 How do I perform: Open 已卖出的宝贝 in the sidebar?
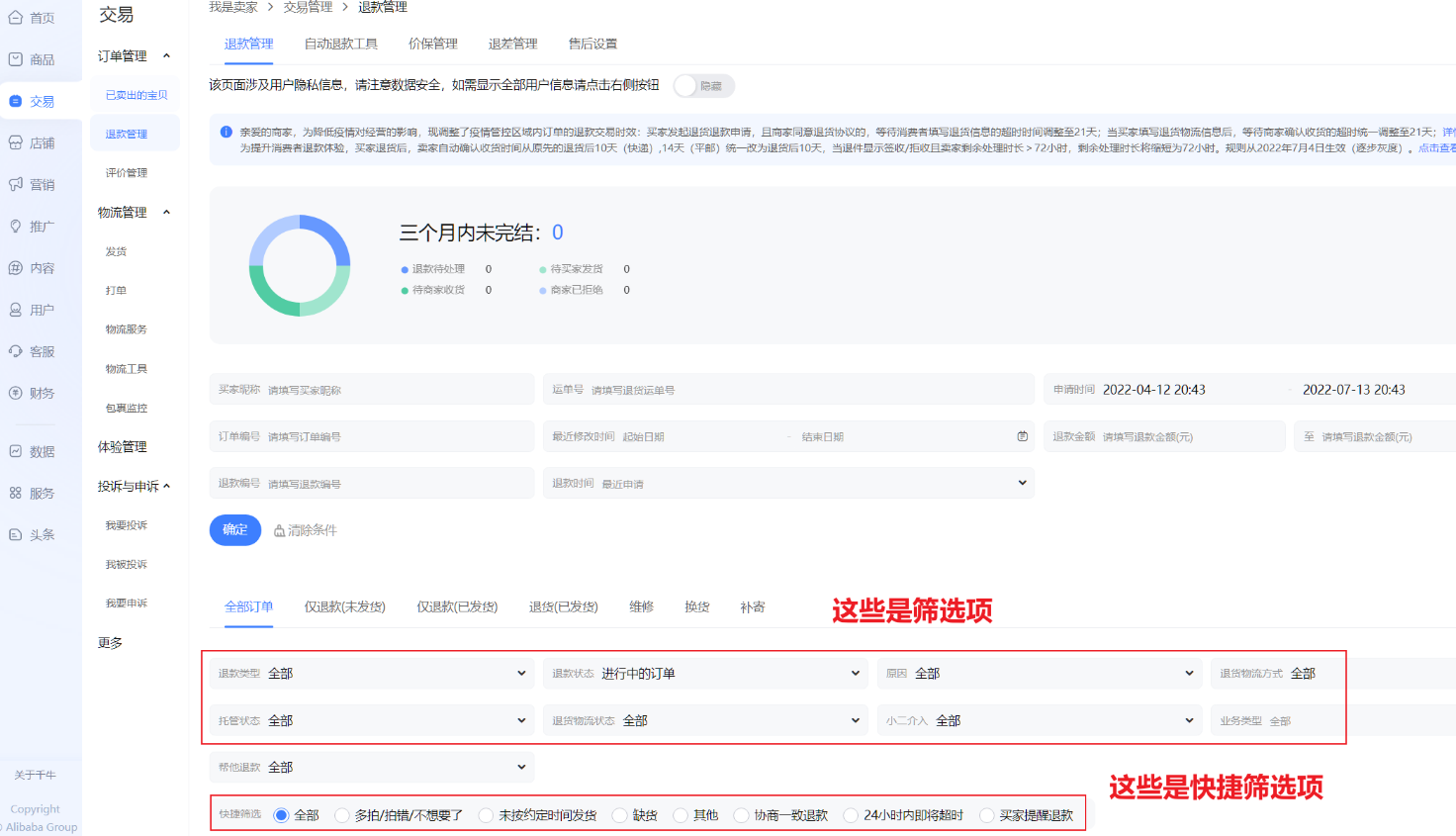pyautogui.click(x=136, y=95)
